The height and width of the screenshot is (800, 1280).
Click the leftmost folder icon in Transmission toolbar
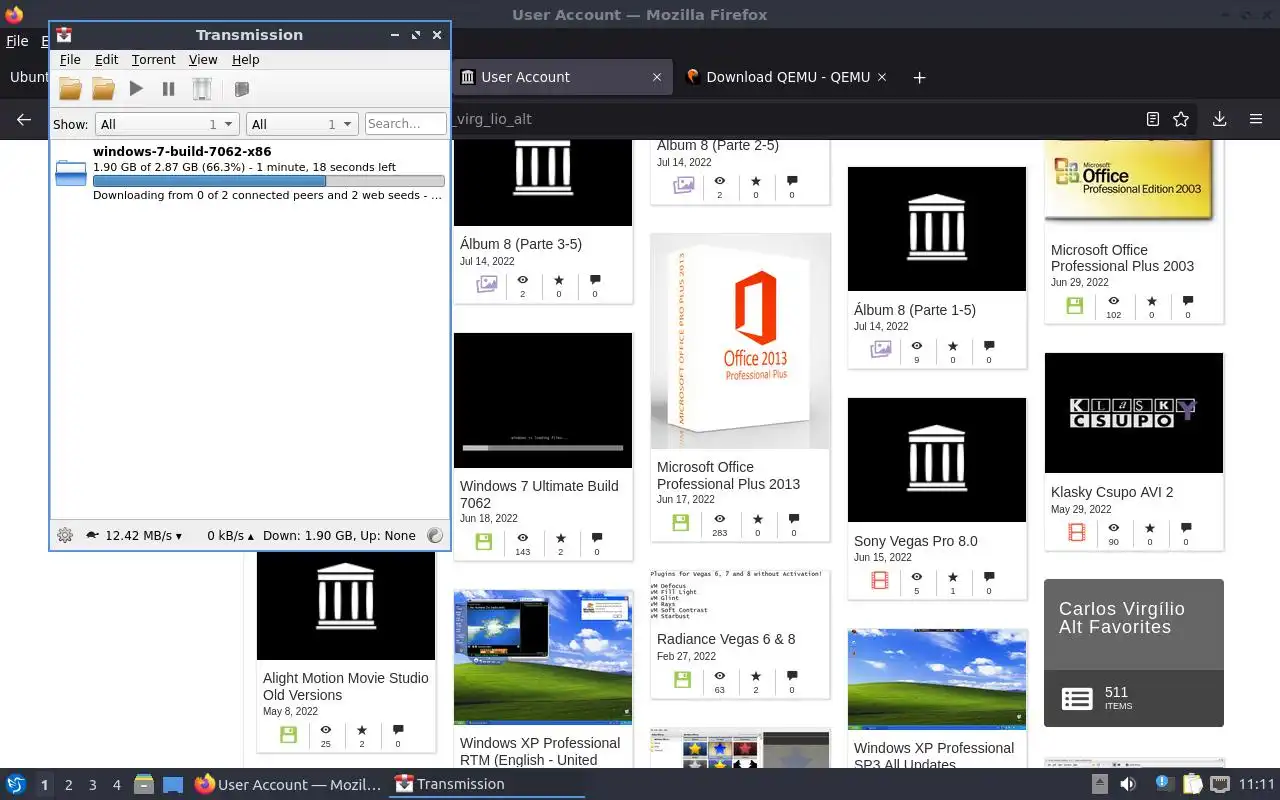[70, 89]
